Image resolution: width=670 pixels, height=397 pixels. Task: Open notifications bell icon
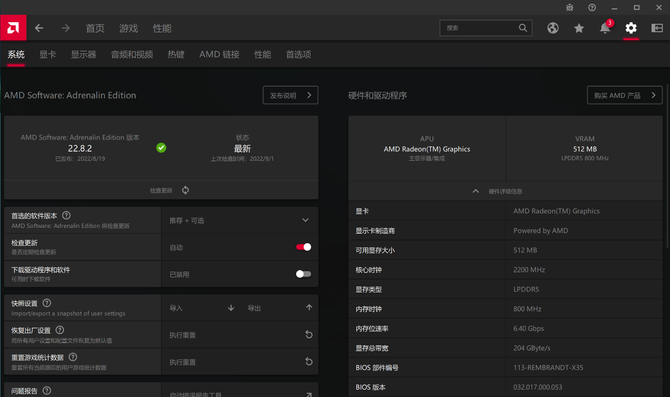pos(605,28)
